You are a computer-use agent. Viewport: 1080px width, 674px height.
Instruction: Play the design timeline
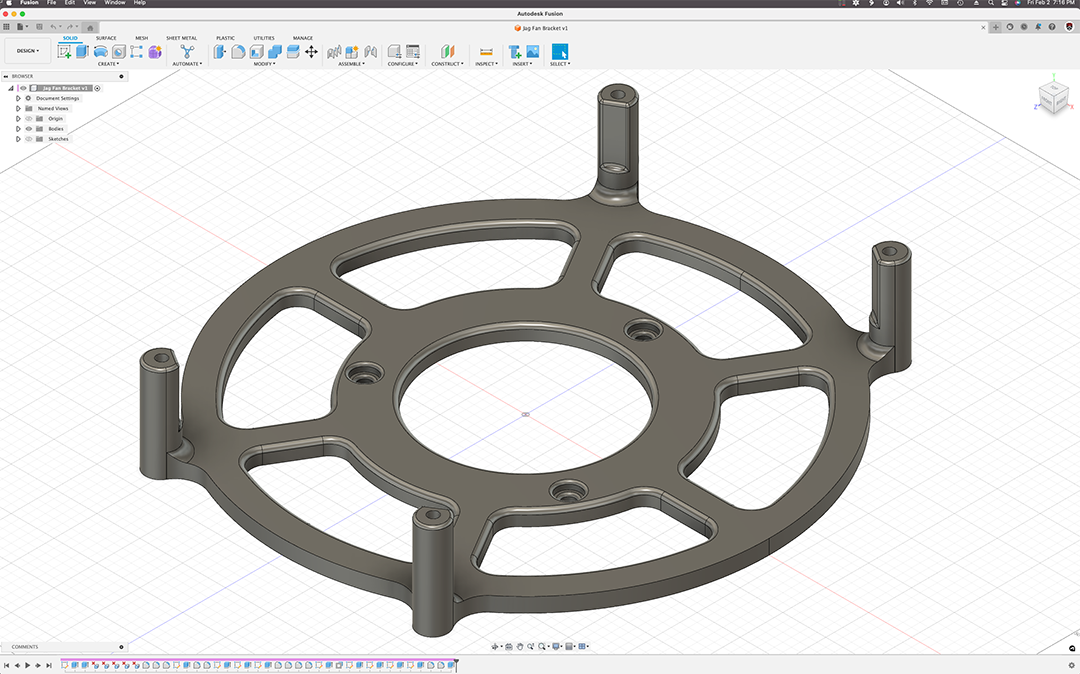28,666
